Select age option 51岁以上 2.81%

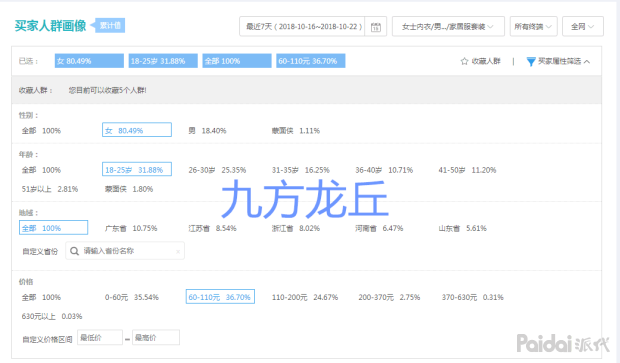click(50, 189)
